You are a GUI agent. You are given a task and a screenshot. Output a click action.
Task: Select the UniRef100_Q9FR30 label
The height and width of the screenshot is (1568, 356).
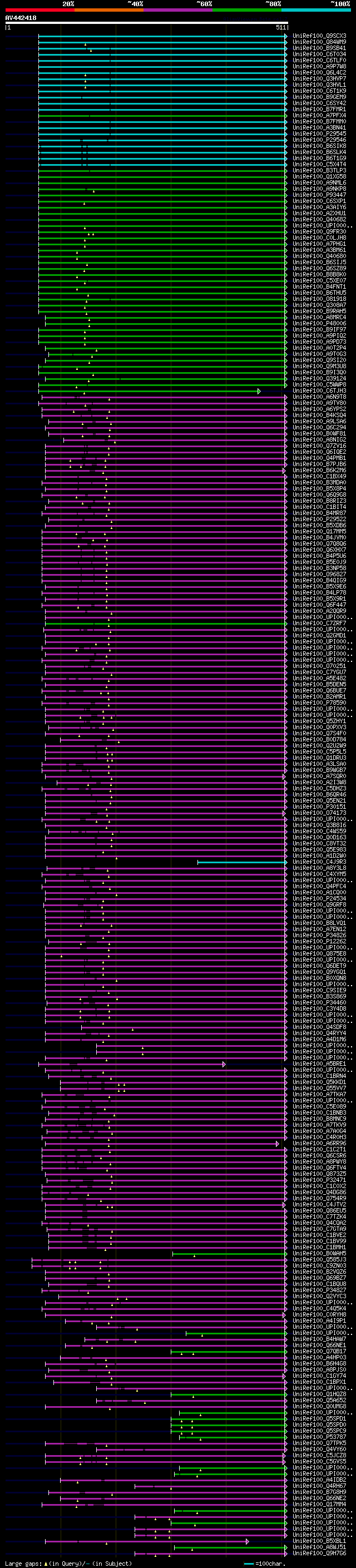point(319,232)
